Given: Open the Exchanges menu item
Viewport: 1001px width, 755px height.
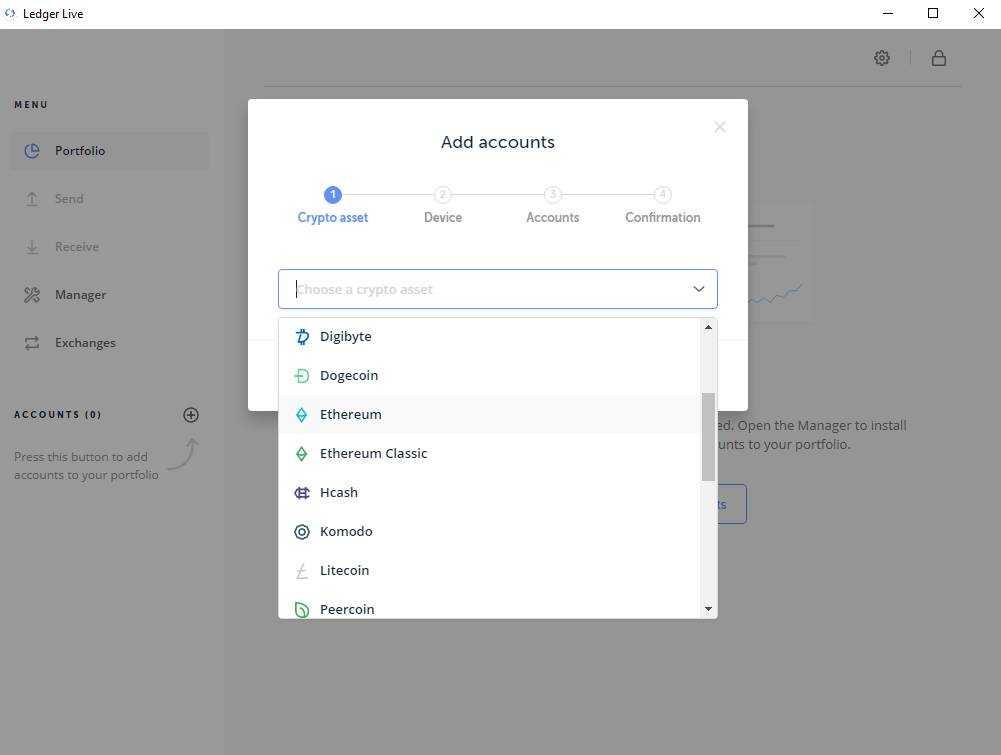Looking at the screenshot, I should coord(109,343).
